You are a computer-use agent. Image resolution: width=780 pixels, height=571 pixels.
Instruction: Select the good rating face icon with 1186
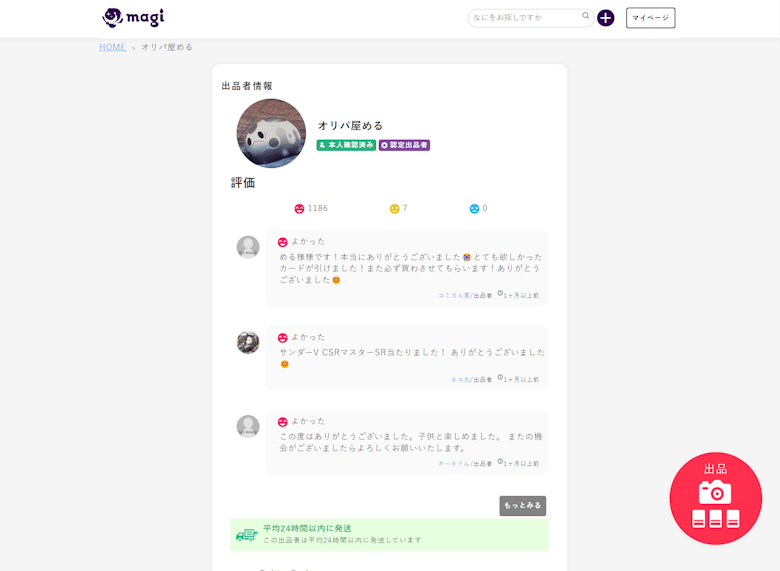(299, 209)
